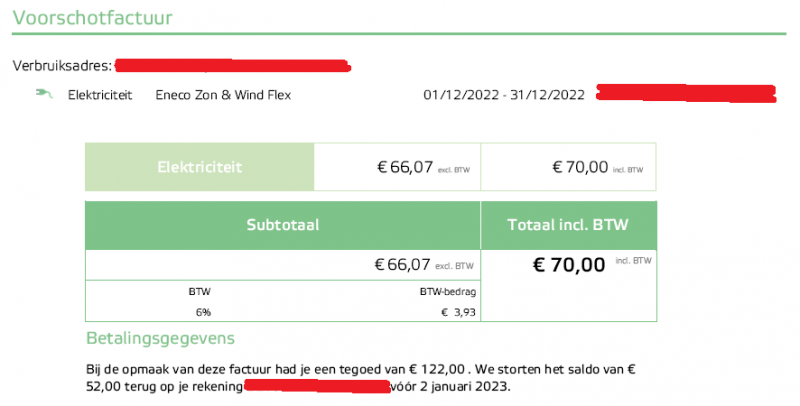The image size is (800, 406).
Task: Click the € 66,07 amount in Elektriciteit row
Action: click(403, 168)
